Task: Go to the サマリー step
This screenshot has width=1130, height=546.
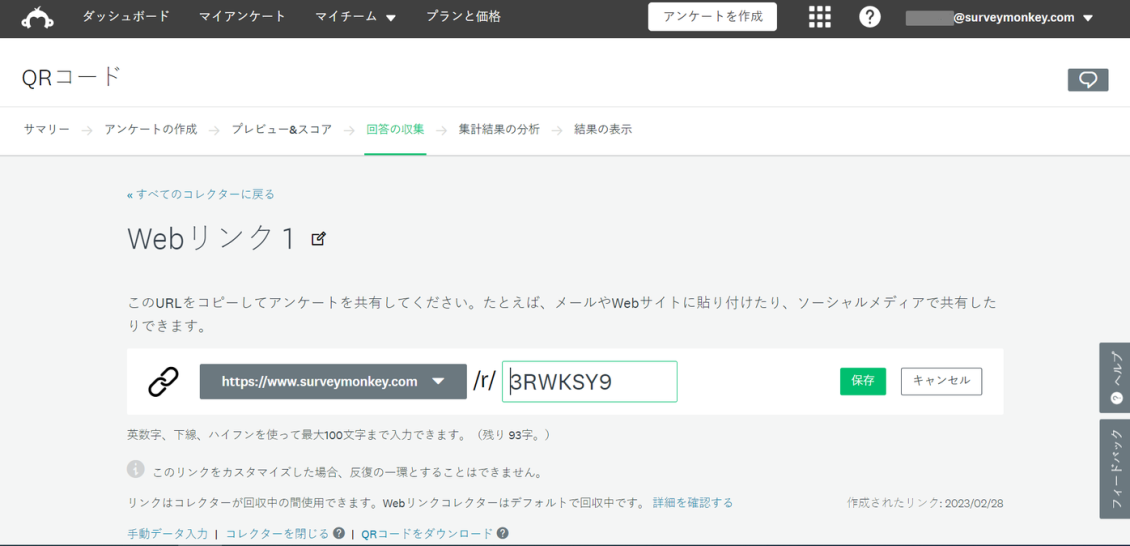Action: point(46,130)
